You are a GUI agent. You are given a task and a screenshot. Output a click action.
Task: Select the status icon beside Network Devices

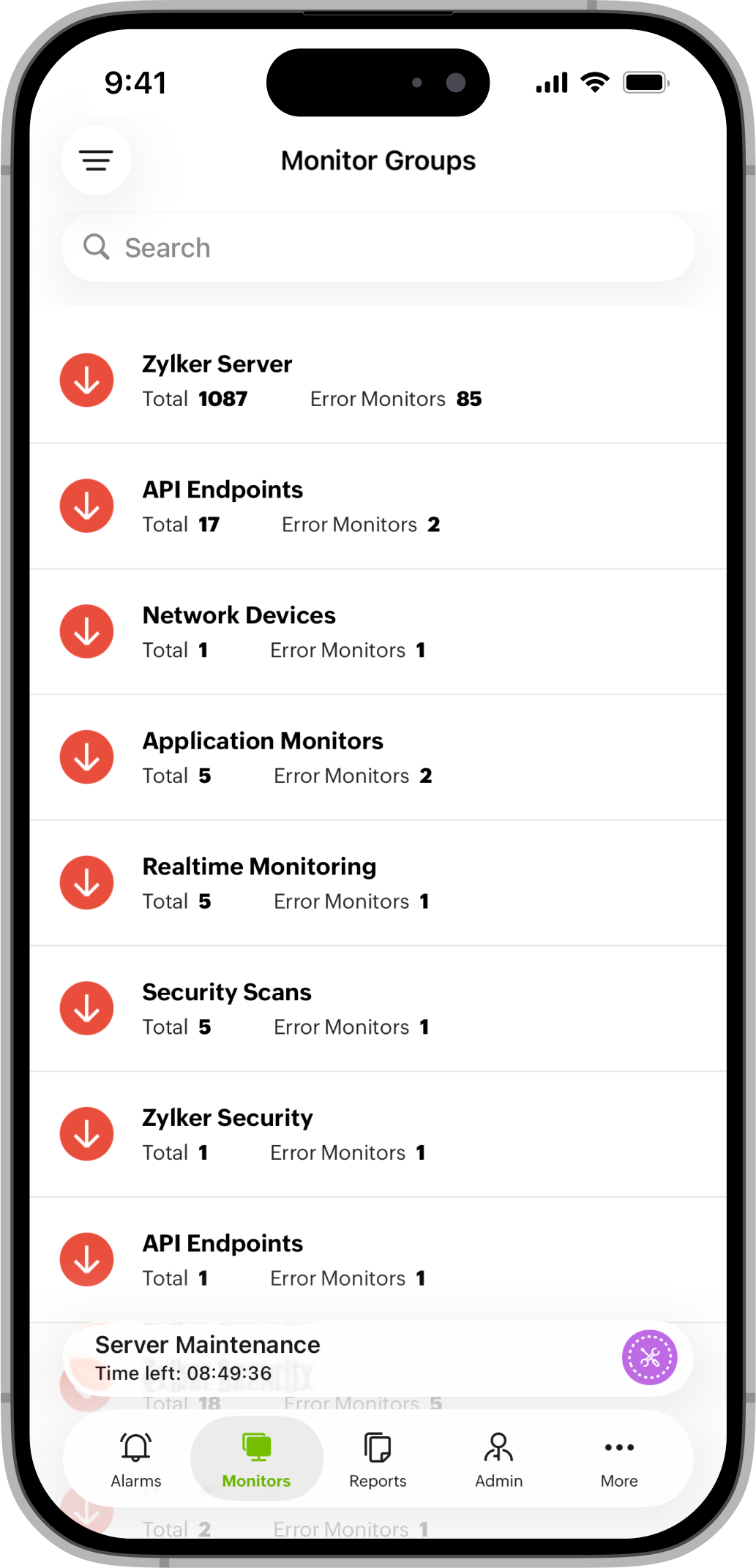pos(86,631)
